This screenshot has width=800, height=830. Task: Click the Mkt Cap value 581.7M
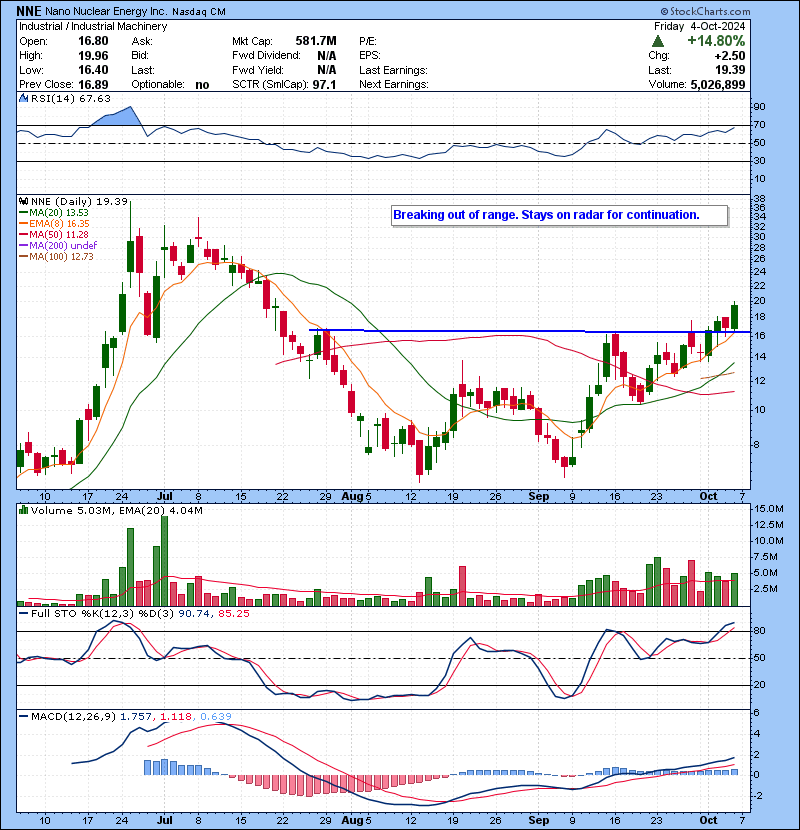[316, 41]
